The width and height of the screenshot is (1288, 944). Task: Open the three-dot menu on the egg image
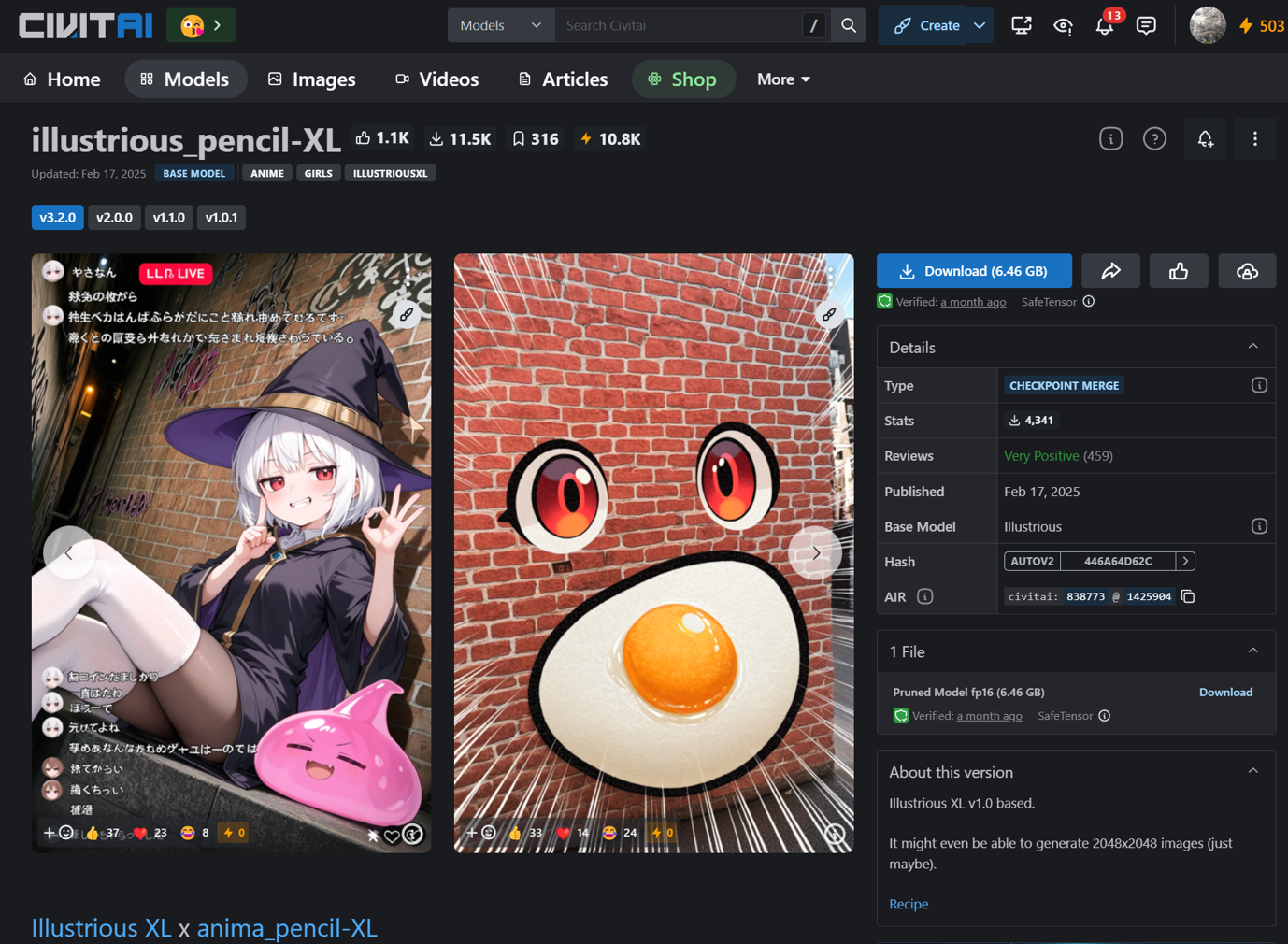coord(831,276)
